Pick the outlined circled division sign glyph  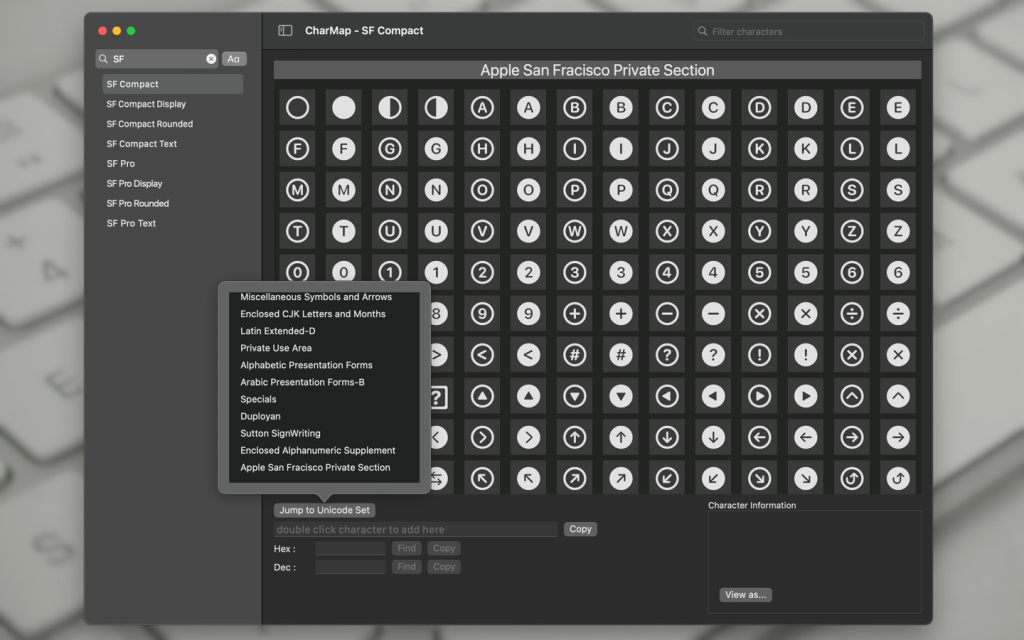coord(852,314)
